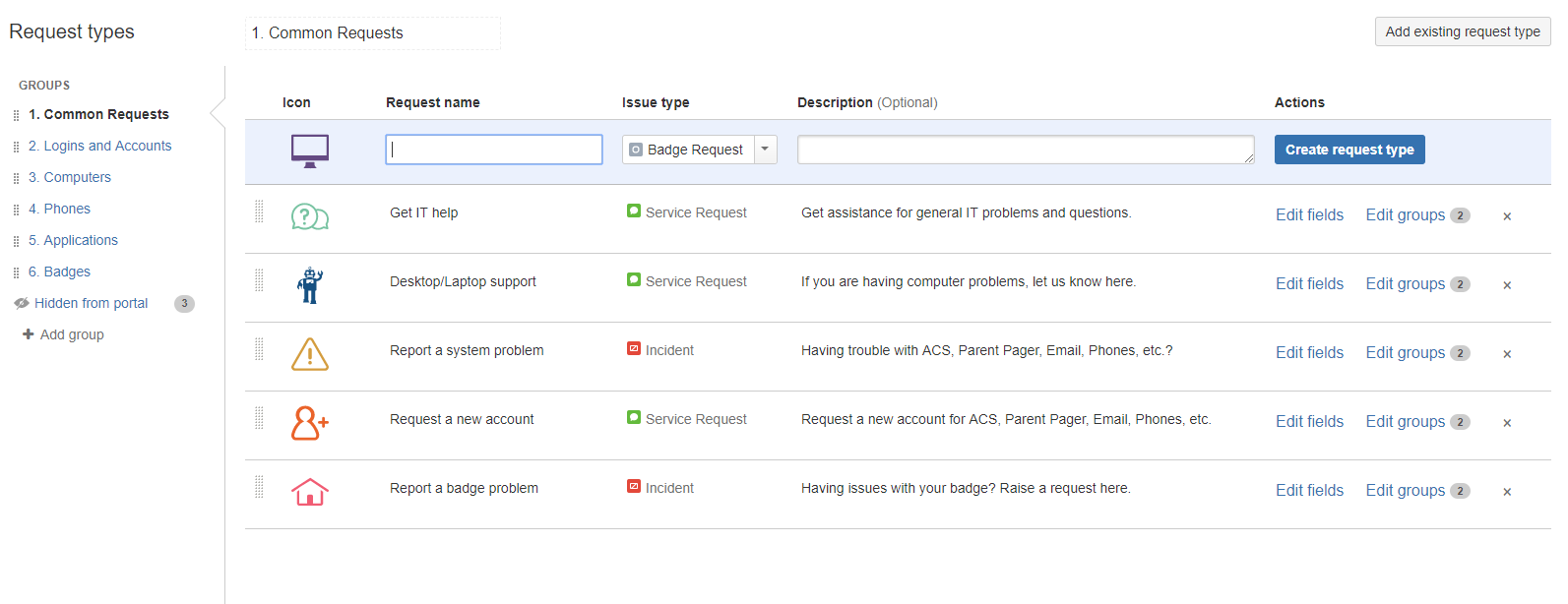Screen dimensions: 1568x604
Task: Grab the drag handle of Desktop/Laptop support row
Action: click(x=260, y=280)
